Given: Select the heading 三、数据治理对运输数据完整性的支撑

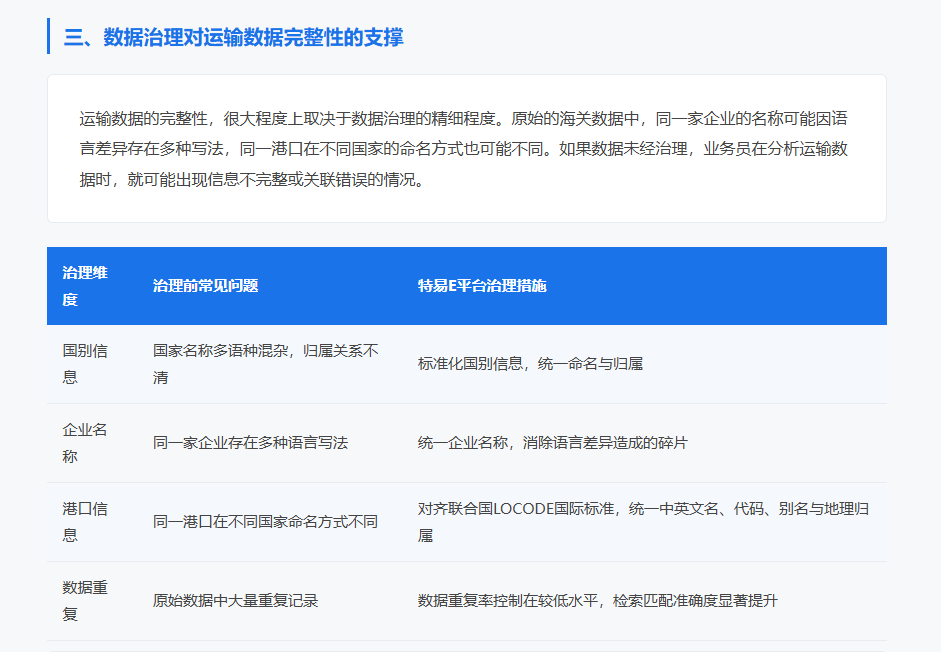Looking at the screenshot, I should tap(233, 37).
